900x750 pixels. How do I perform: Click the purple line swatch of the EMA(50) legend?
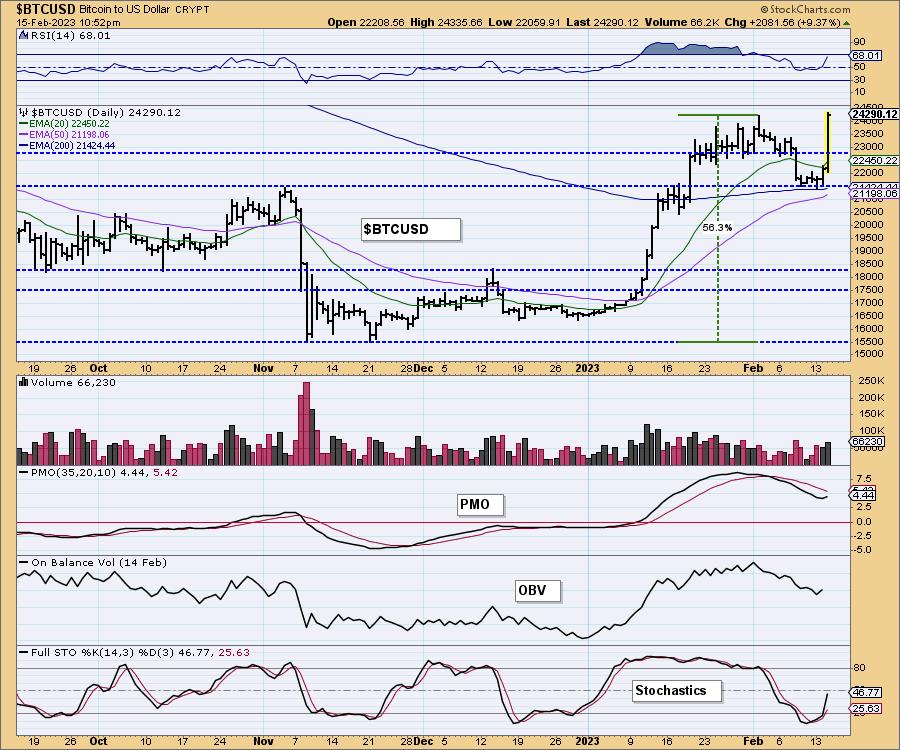[24, 134]
